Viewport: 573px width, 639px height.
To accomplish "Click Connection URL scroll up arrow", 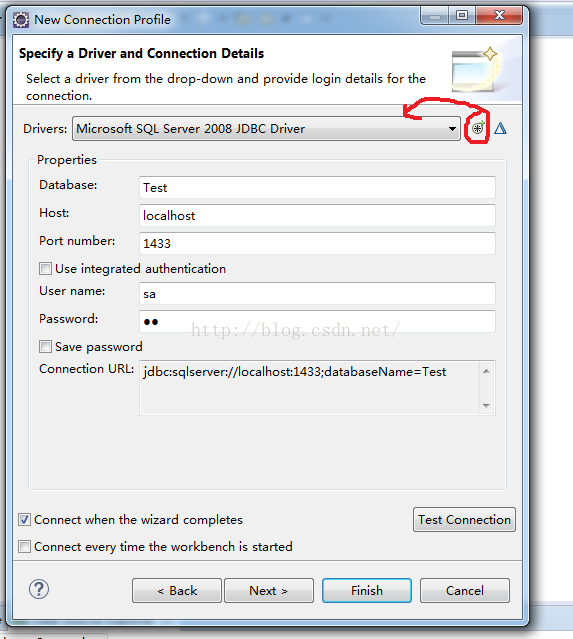I will tap(486, 371).
